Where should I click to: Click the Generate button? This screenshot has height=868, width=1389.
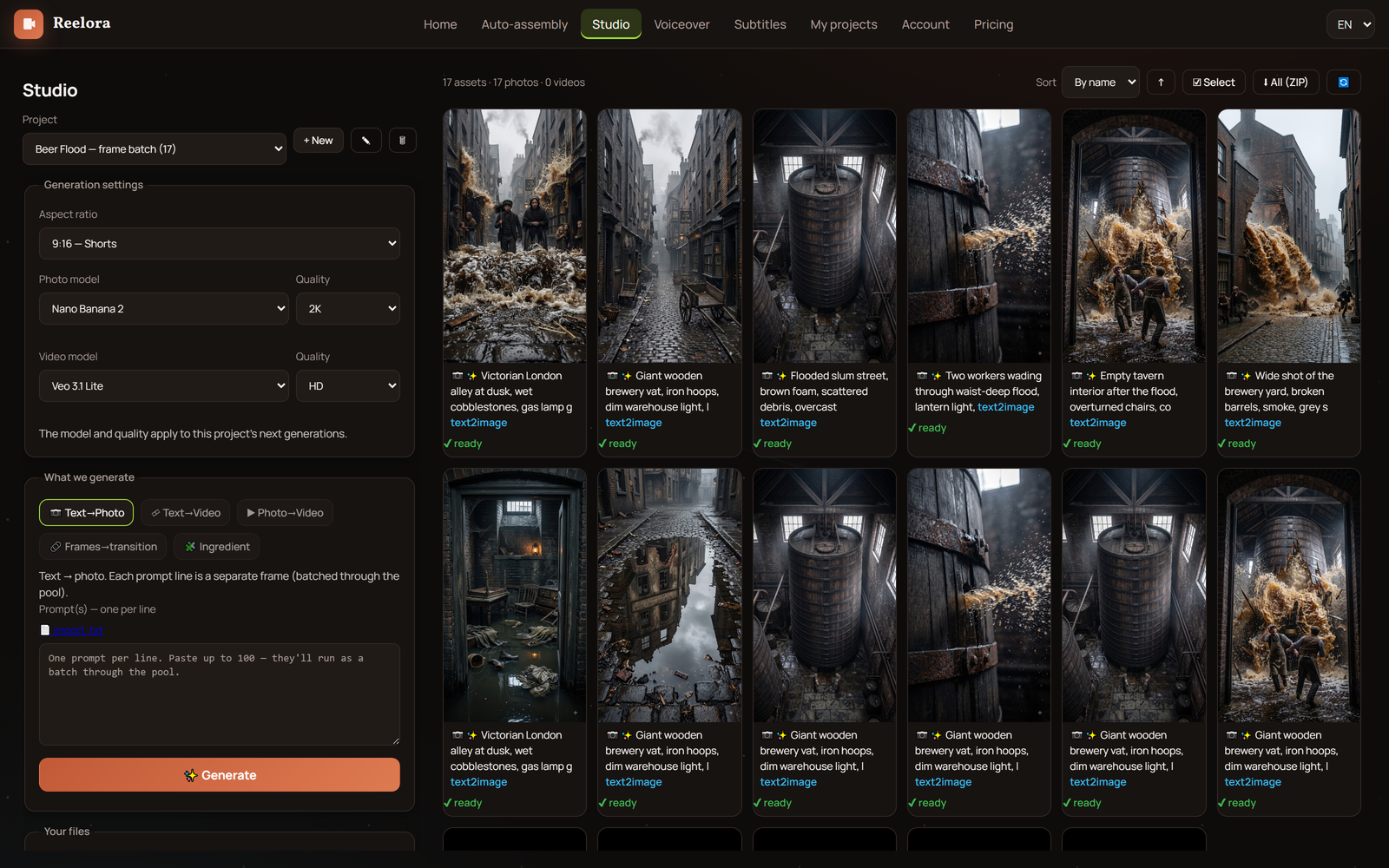pos(220,775)
